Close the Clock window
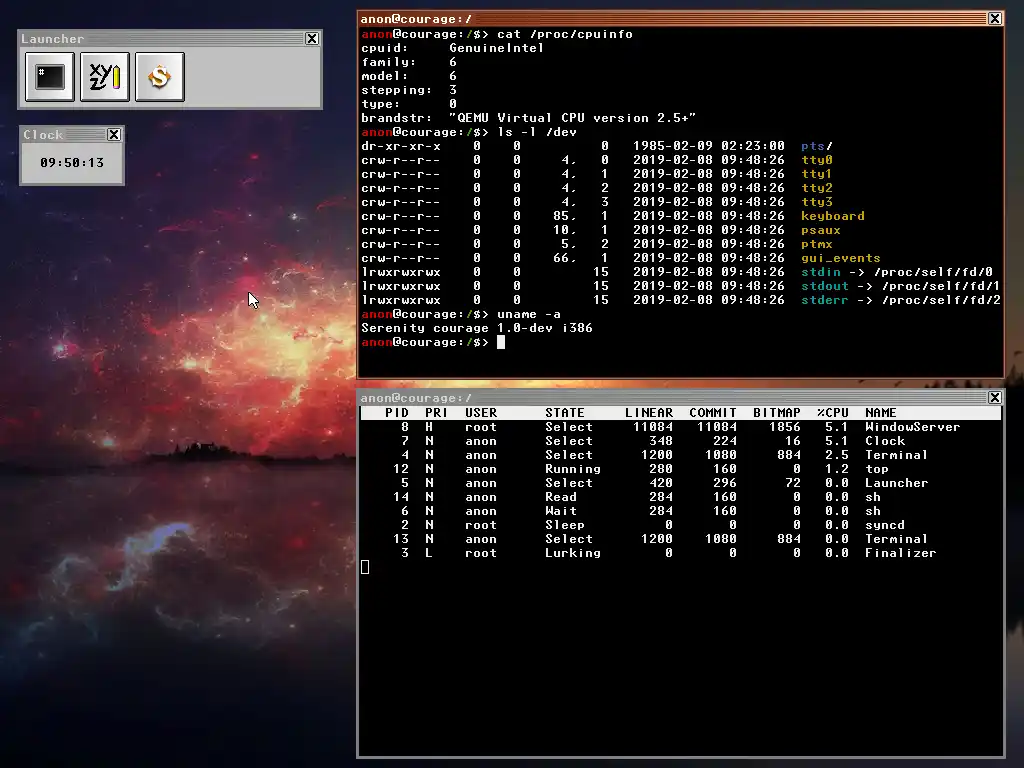1024x768 pixels. (x=114, y=135)
